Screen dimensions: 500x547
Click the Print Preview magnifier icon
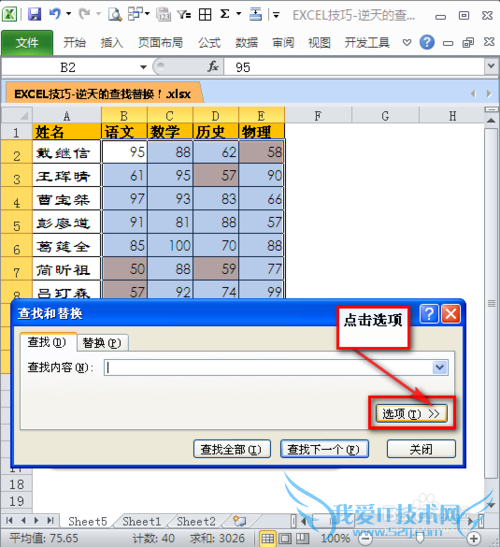point(115,15)
